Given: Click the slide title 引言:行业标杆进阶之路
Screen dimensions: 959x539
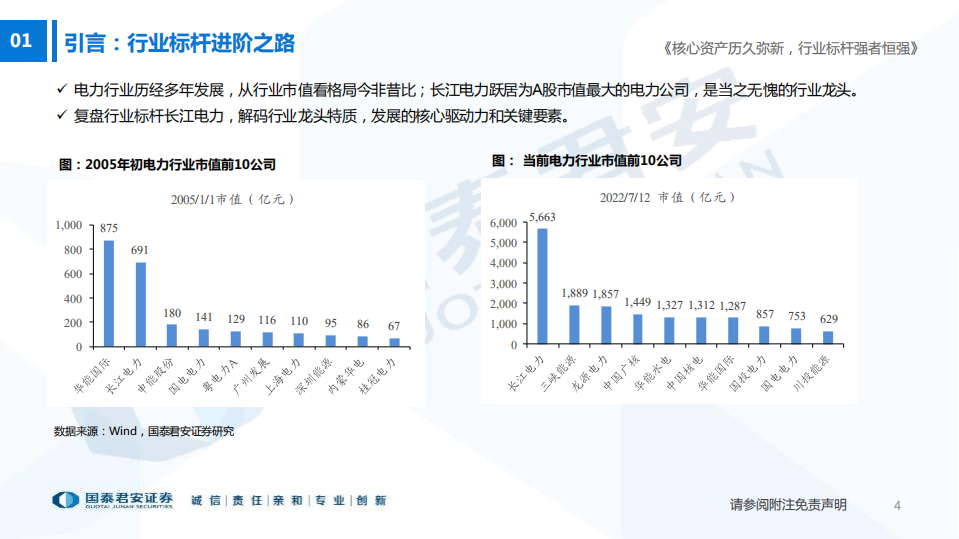Looking at the screenshot, I should (180, 43).
